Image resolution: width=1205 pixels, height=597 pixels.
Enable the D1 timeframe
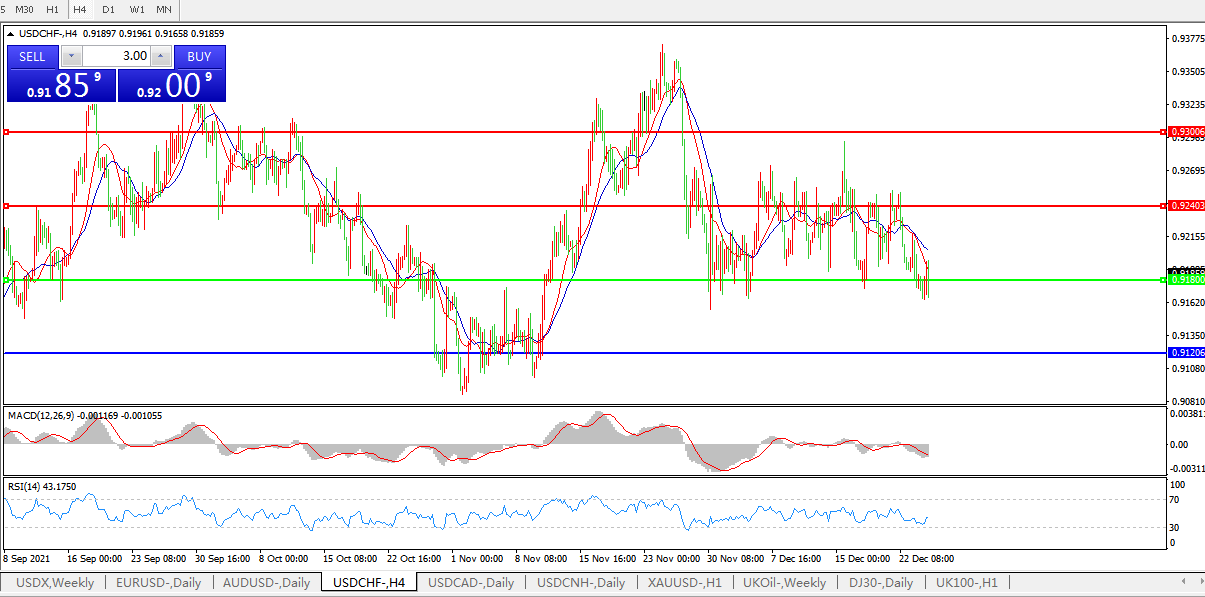(x=108, y=9)
